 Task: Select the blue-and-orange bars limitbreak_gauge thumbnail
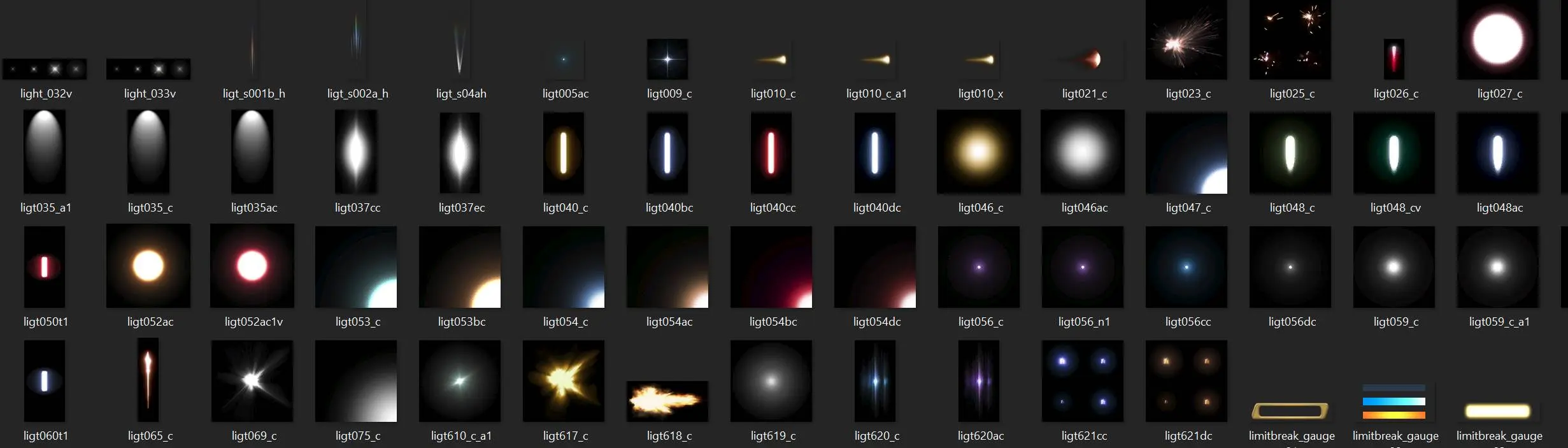[x=1394, y=402]
